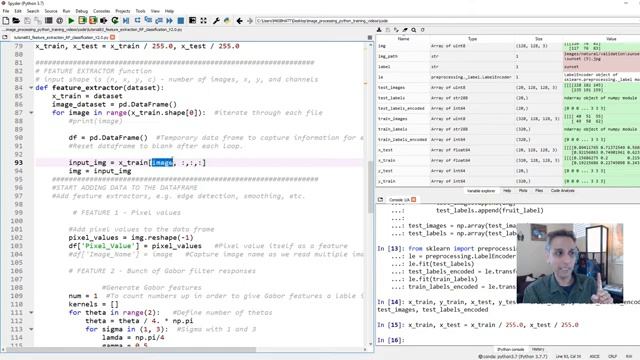This screenshot has width=640, height=360.
Task: Open the Consoles menu
Action: point(101,11)
